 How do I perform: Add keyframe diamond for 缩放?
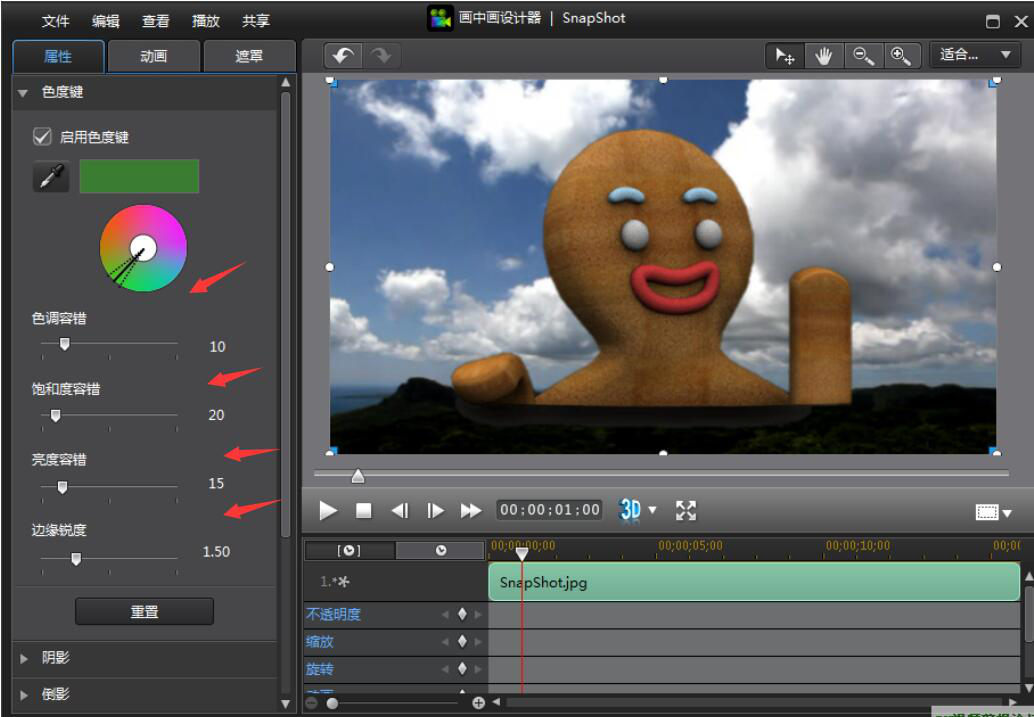(462, 641)
